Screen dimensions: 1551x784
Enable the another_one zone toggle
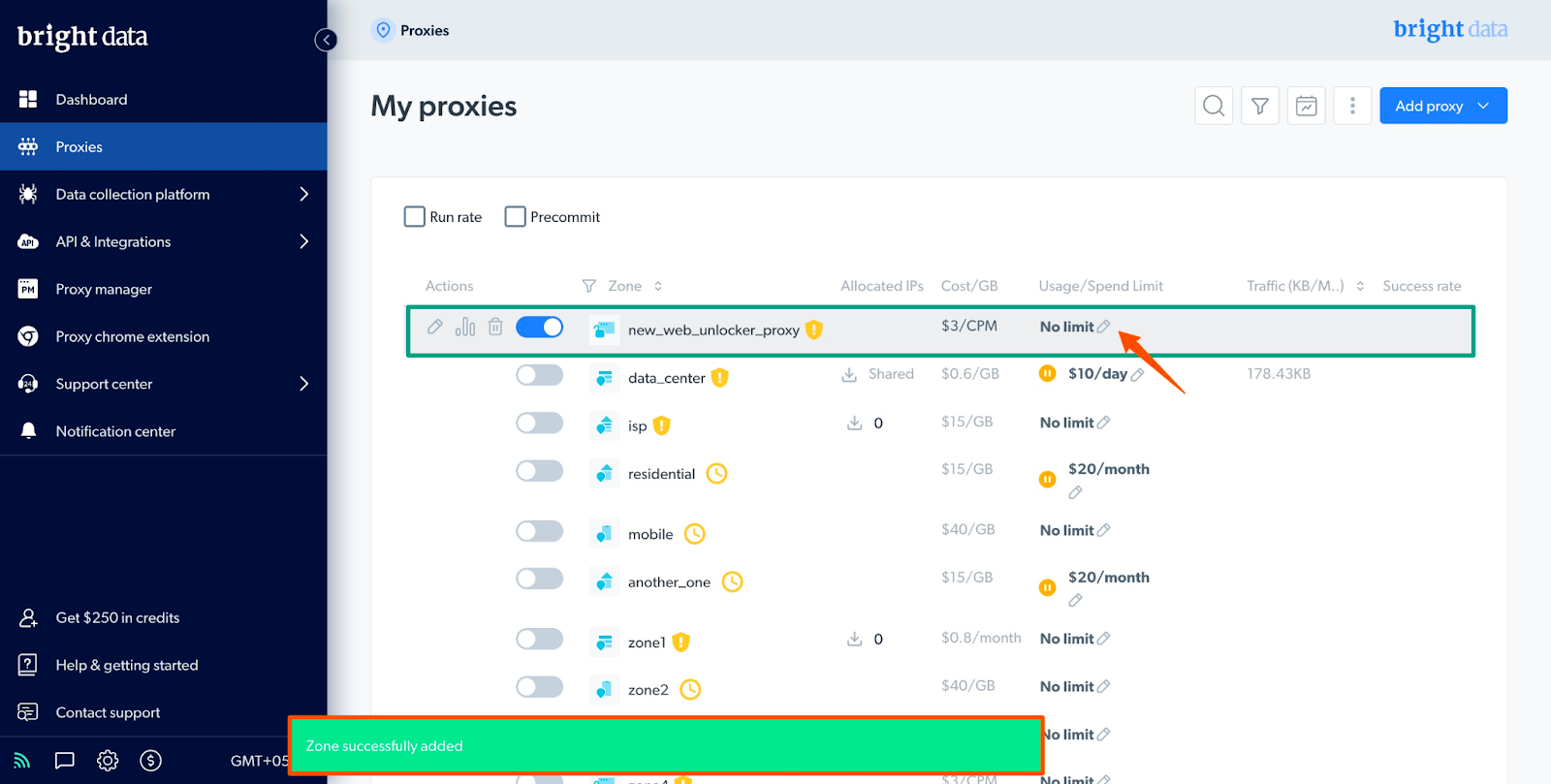(x=539, y=579)
